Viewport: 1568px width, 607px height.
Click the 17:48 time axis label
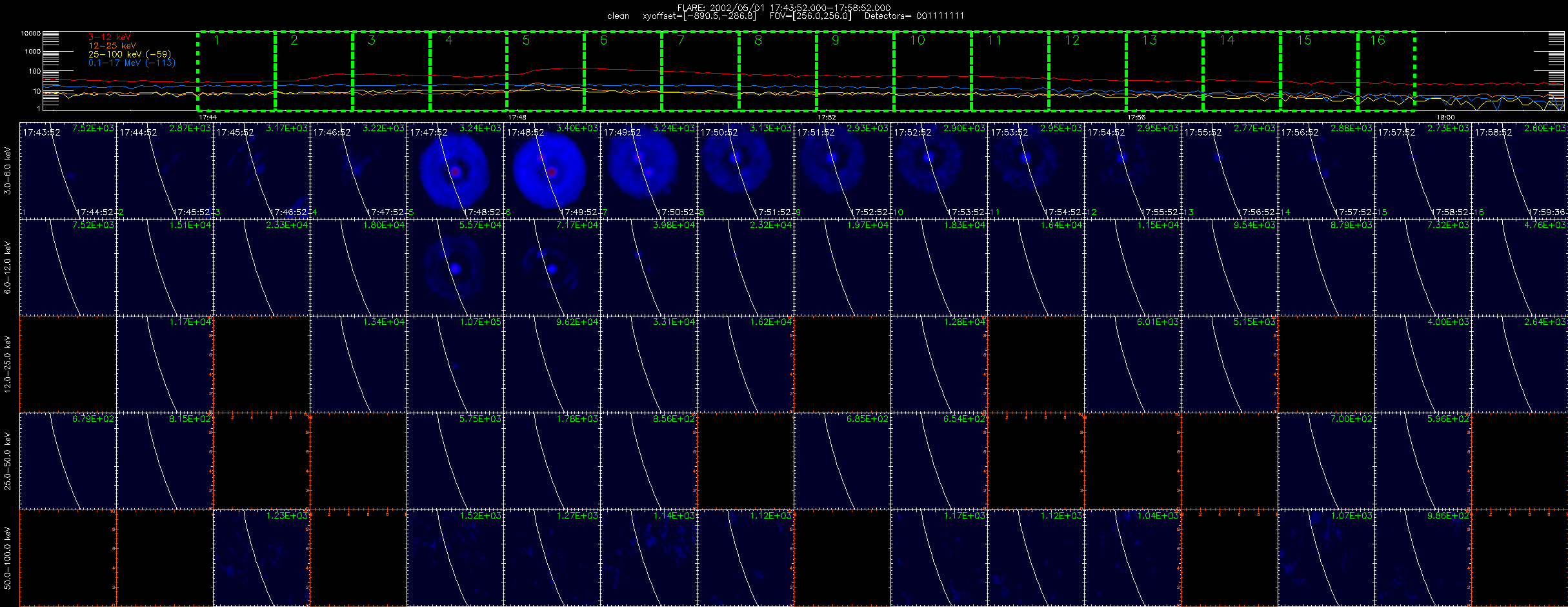[x=518, y=118]
